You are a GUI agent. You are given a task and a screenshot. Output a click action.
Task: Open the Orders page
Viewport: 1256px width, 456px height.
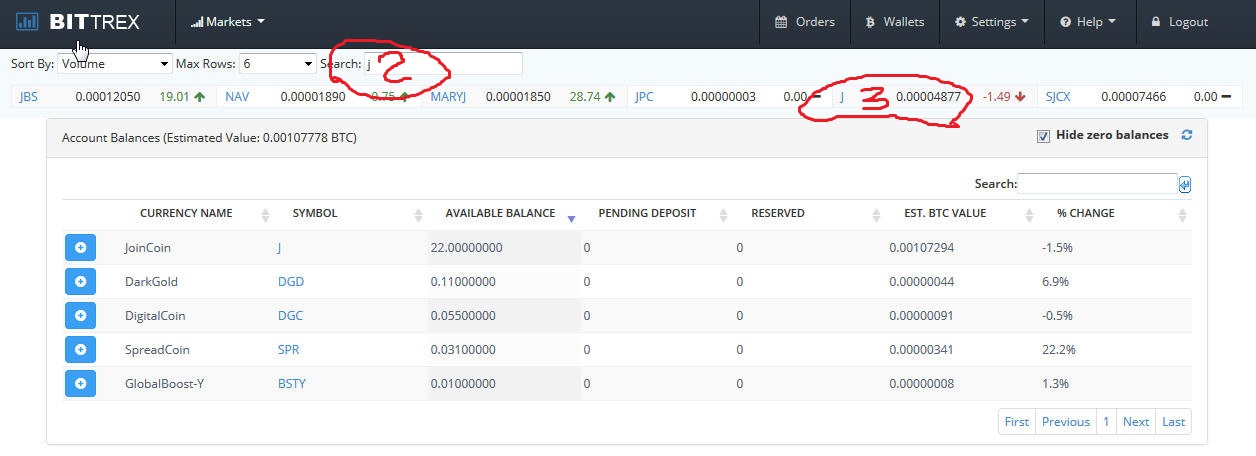pos(805,21)
